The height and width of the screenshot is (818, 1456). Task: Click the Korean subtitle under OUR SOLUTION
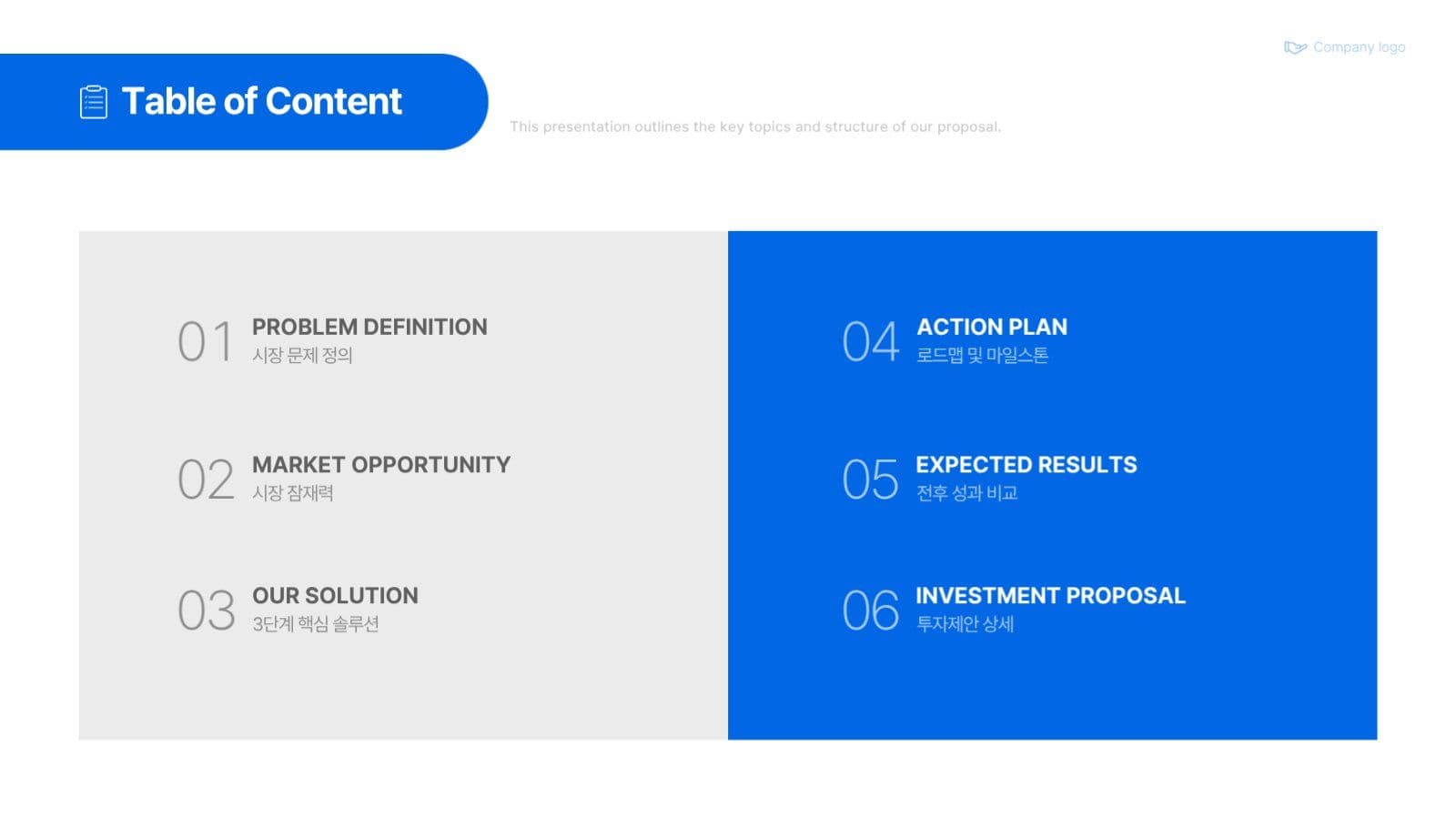pyautogui.click(x=315, y=623)
